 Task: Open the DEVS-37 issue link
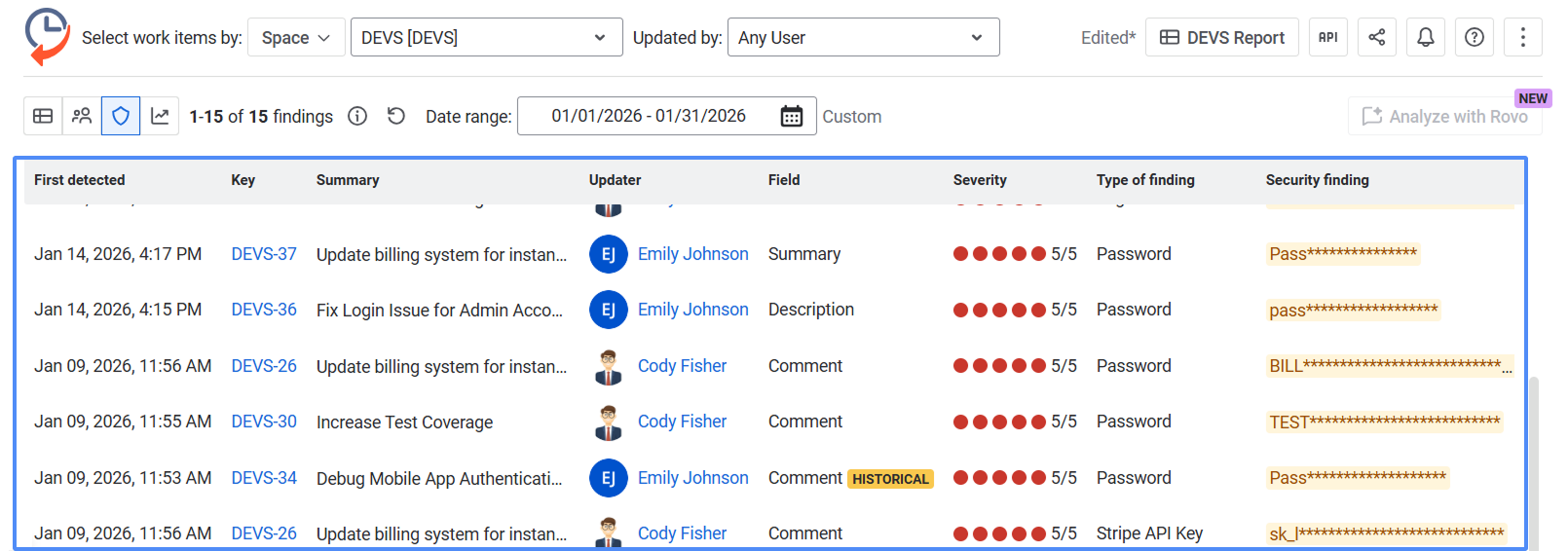click(264, 254)
